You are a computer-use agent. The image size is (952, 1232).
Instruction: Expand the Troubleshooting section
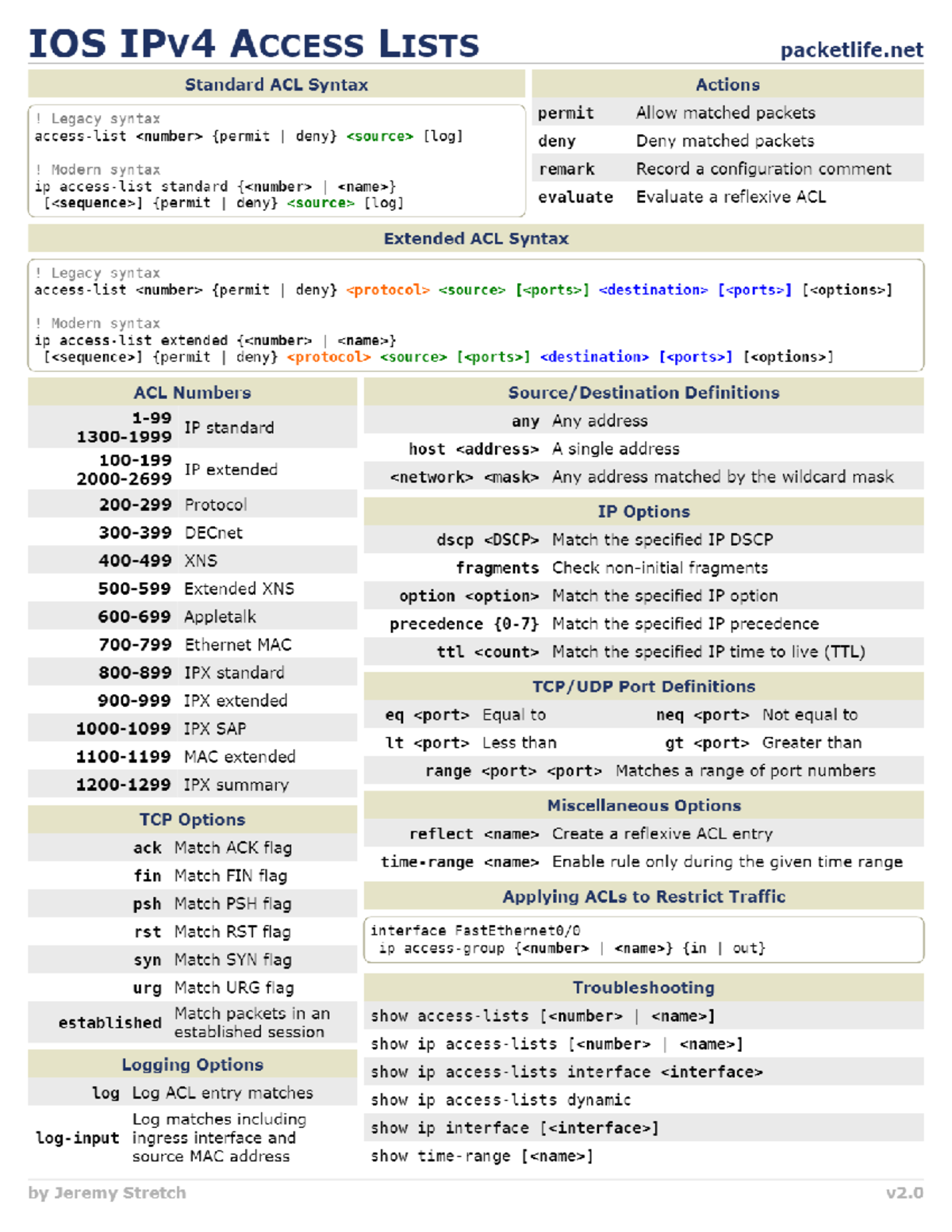pyautogui.click(x=643, y=988)
